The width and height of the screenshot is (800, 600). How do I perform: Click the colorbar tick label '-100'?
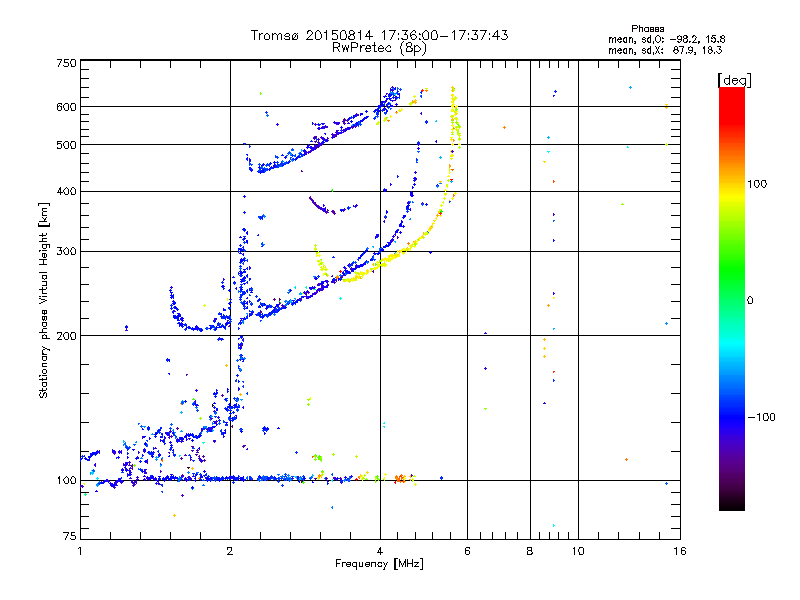coord(761,417)
